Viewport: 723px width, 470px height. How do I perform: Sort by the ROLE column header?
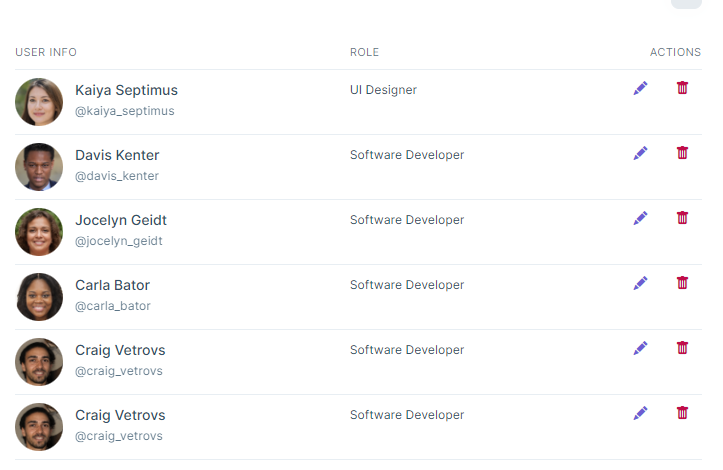(364, 52)
